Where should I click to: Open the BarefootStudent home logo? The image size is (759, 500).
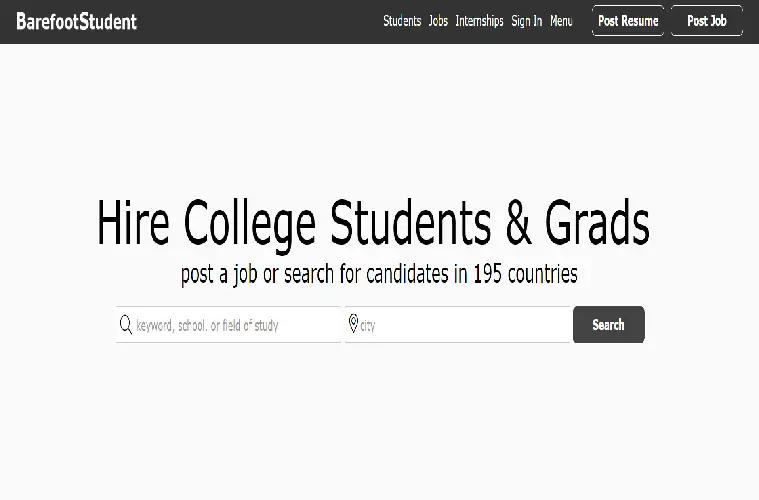(76, 21)
